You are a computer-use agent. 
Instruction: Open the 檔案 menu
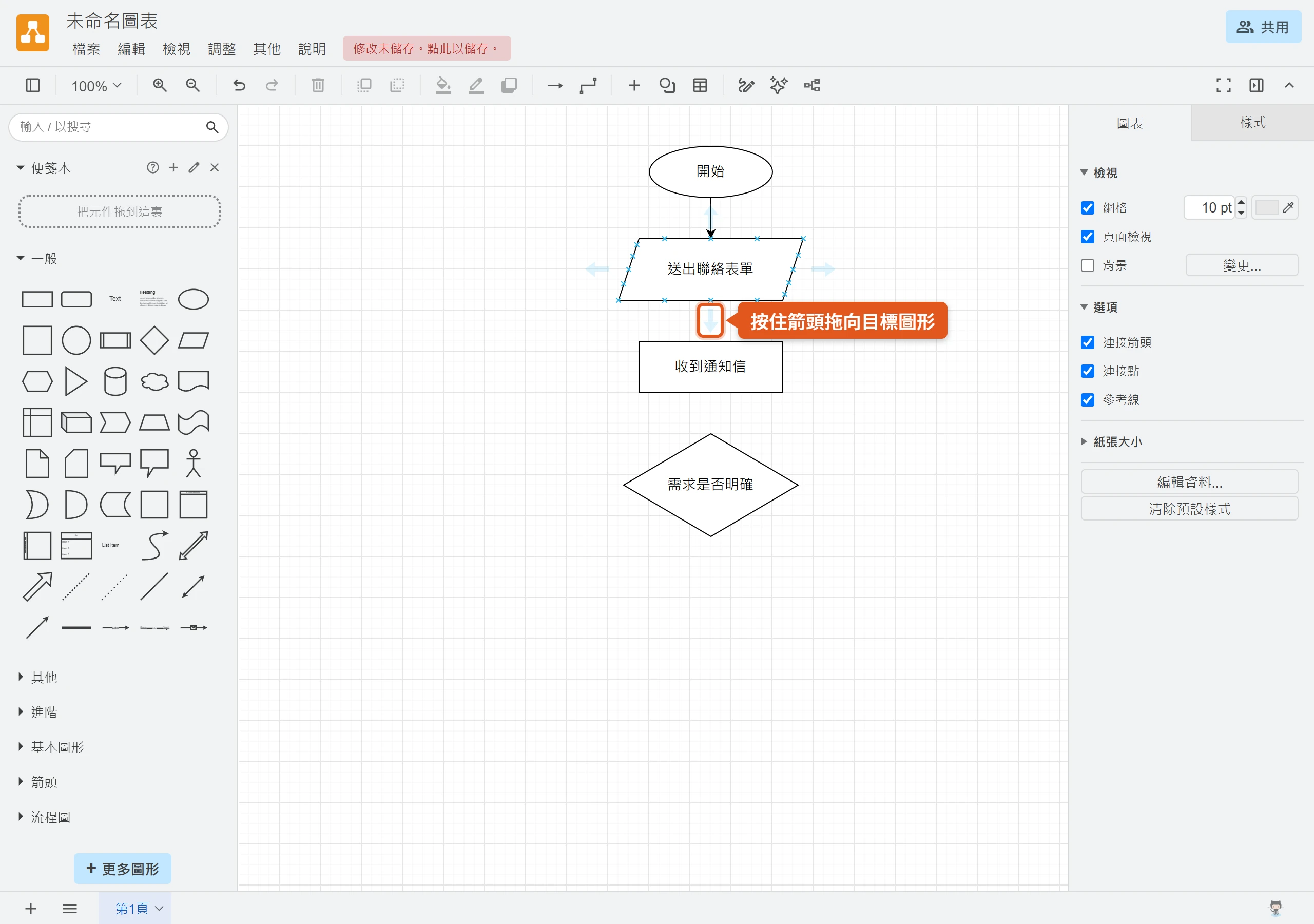pyautogui.click(x=86, y=49)
